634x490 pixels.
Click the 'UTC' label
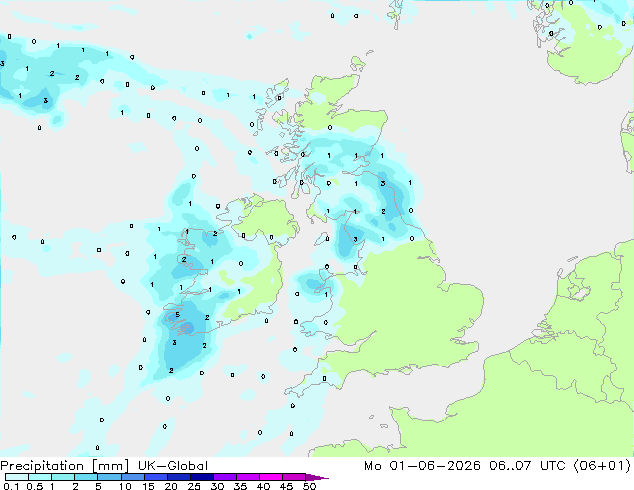click(553, 466)
